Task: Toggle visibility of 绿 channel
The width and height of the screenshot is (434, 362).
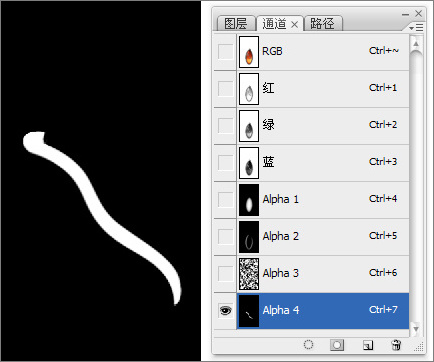Action: (x=225, y=126)
